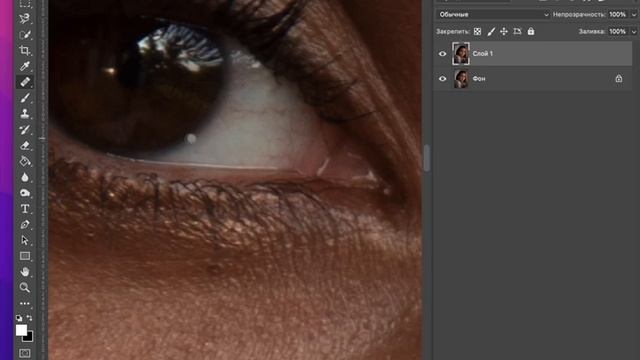640x360 pixels.
Task: Click the 'Слой 1' layer name
Action: click(x=482, y=53)
